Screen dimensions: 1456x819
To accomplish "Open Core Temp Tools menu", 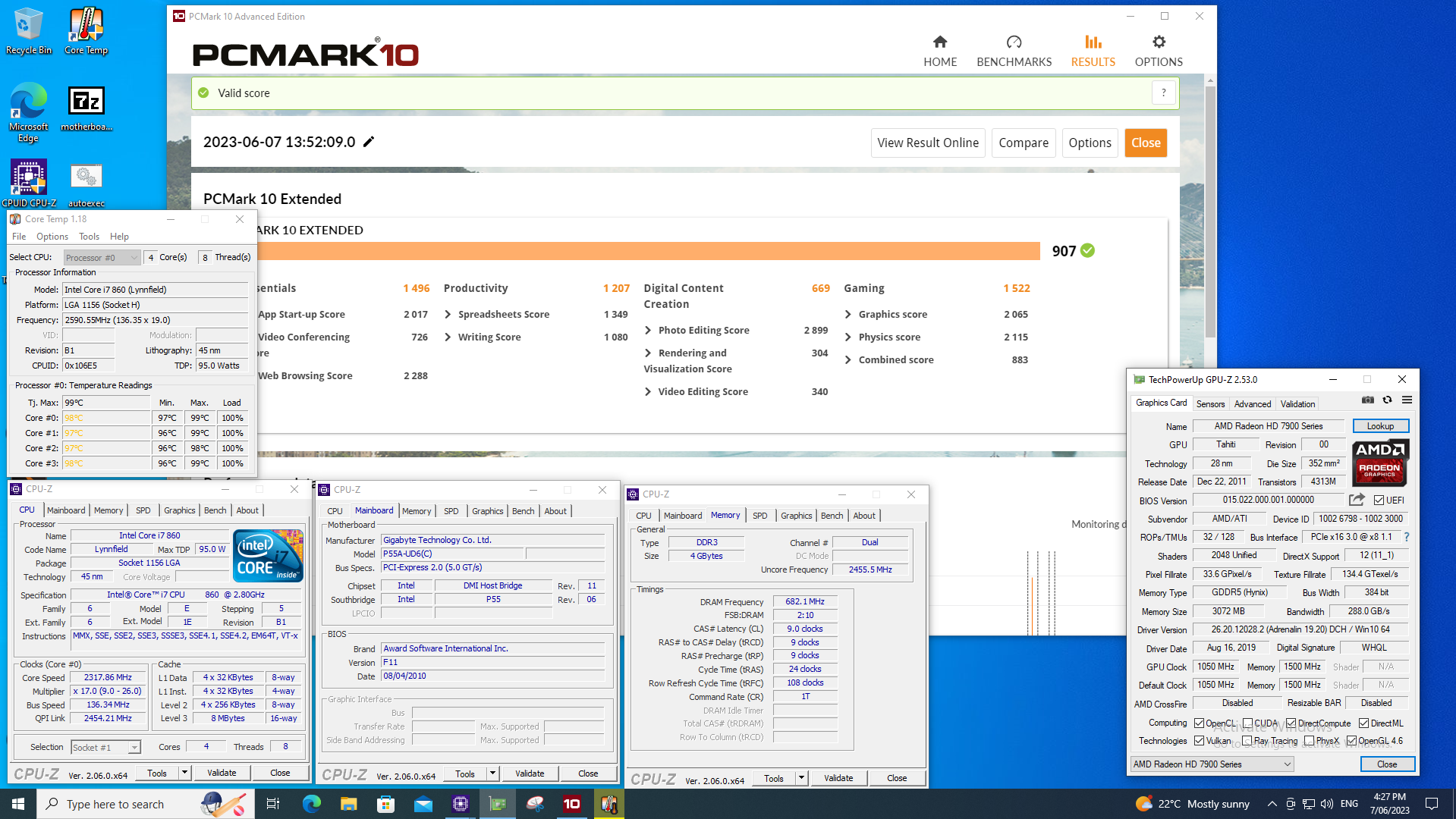I will 89,237.
